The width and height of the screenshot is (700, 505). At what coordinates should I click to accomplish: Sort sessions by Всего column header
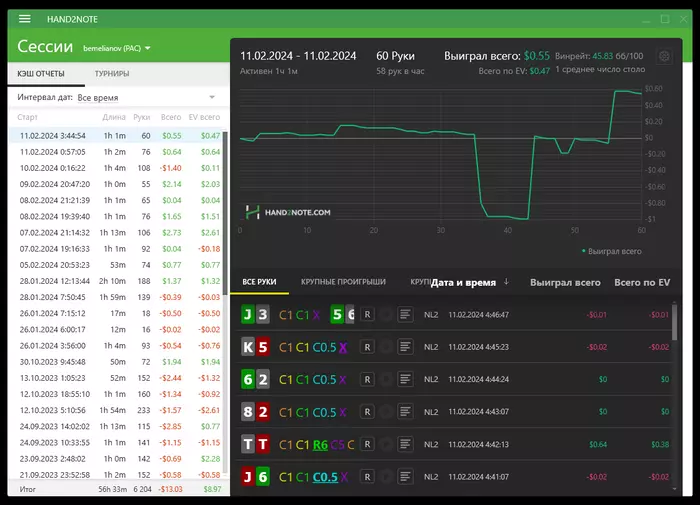point(171,117)
